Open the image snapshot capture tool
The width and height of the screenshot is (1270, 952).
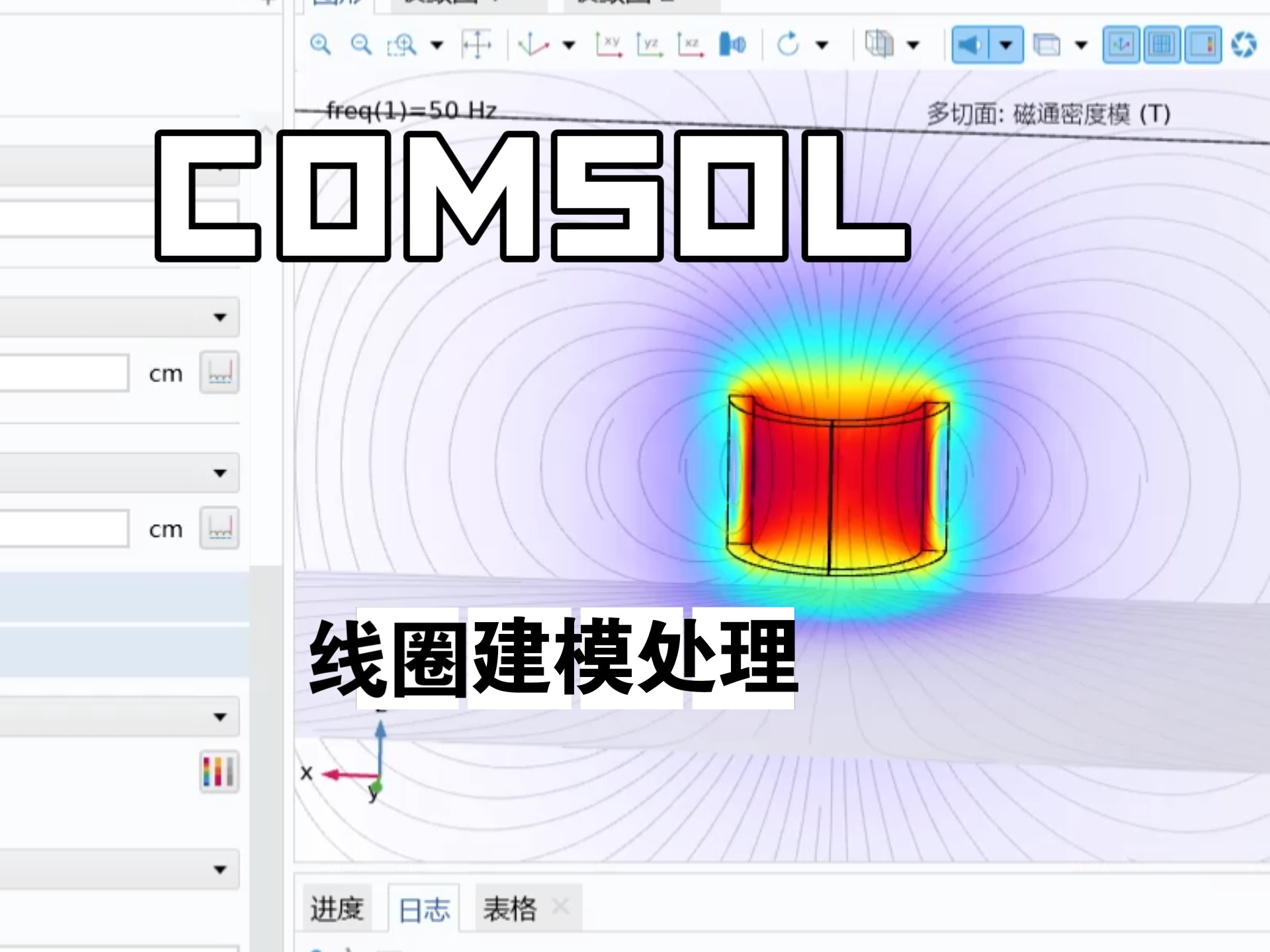pos(1246,45)
